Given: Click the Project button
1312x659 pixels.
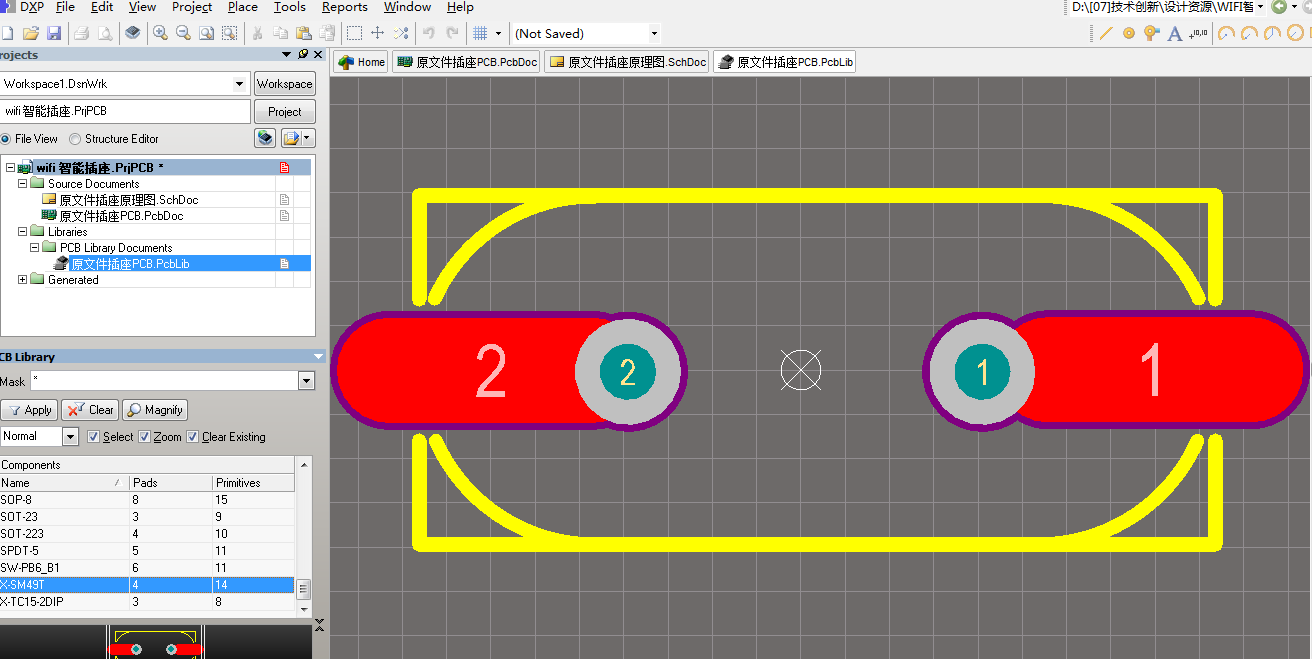Looking at the screenshot, I should coord(285,112).
